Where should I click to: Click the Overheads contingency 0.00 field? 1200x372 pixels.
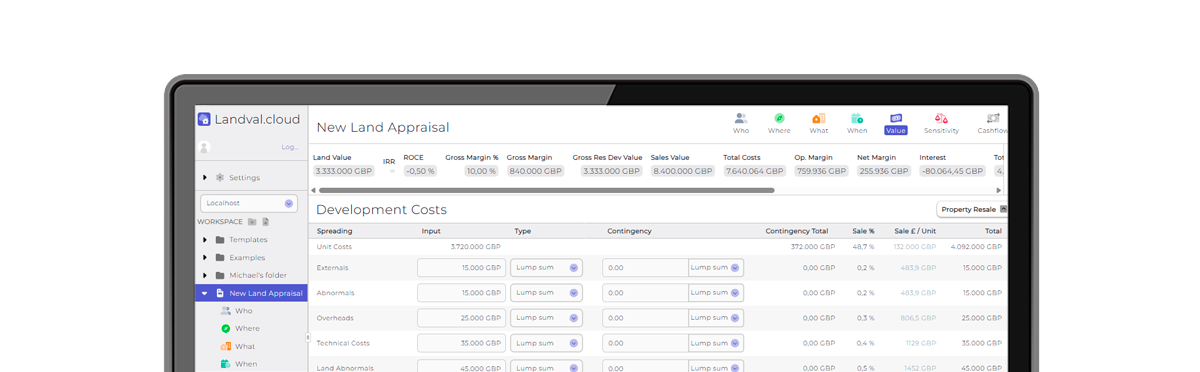pos(645,318)
